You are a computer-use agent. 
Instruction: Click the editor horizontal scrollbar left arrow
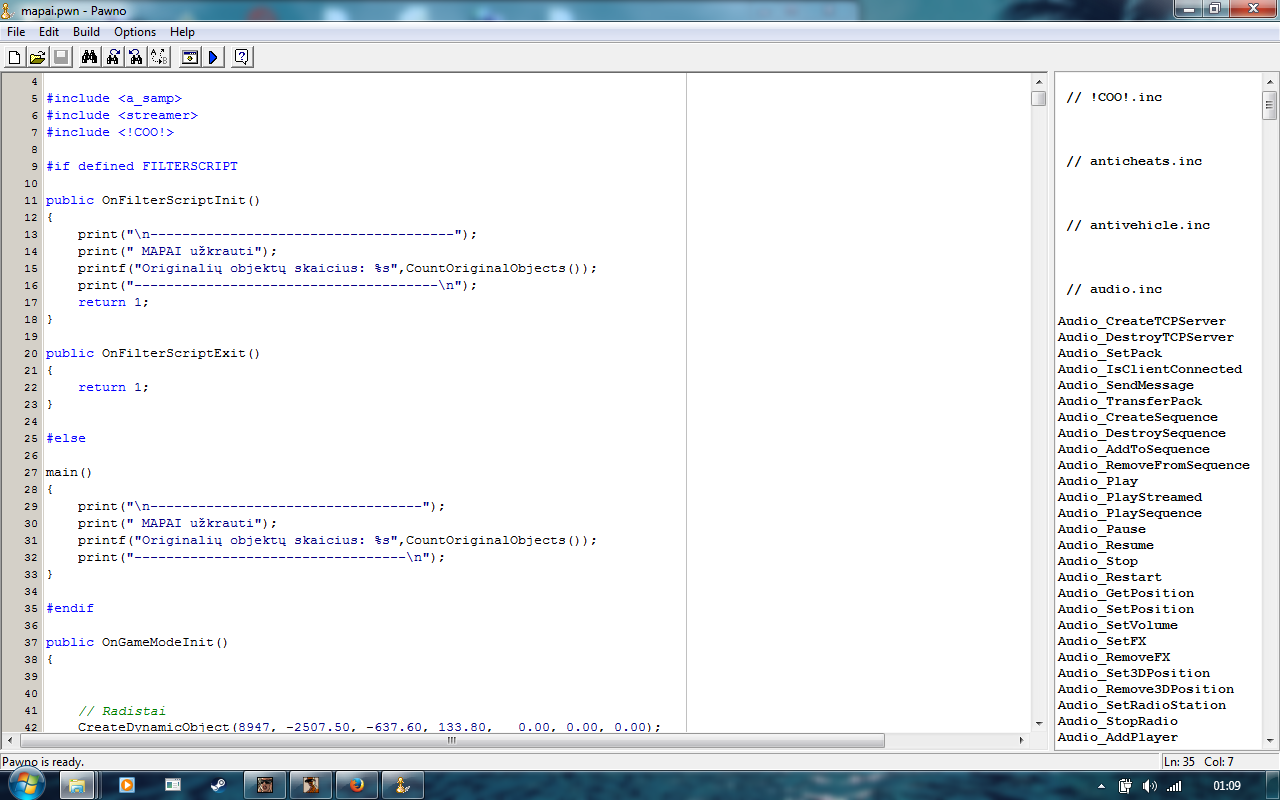11,741
